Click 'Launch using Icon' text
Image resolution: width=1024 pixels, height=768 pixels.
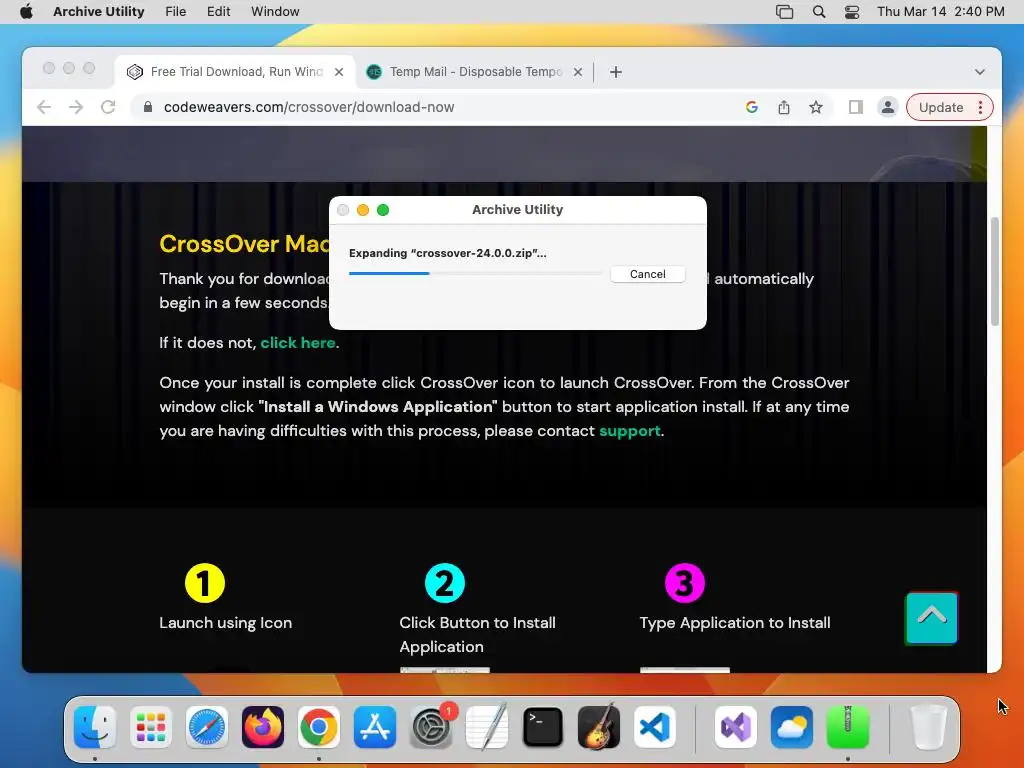[225, 623]
